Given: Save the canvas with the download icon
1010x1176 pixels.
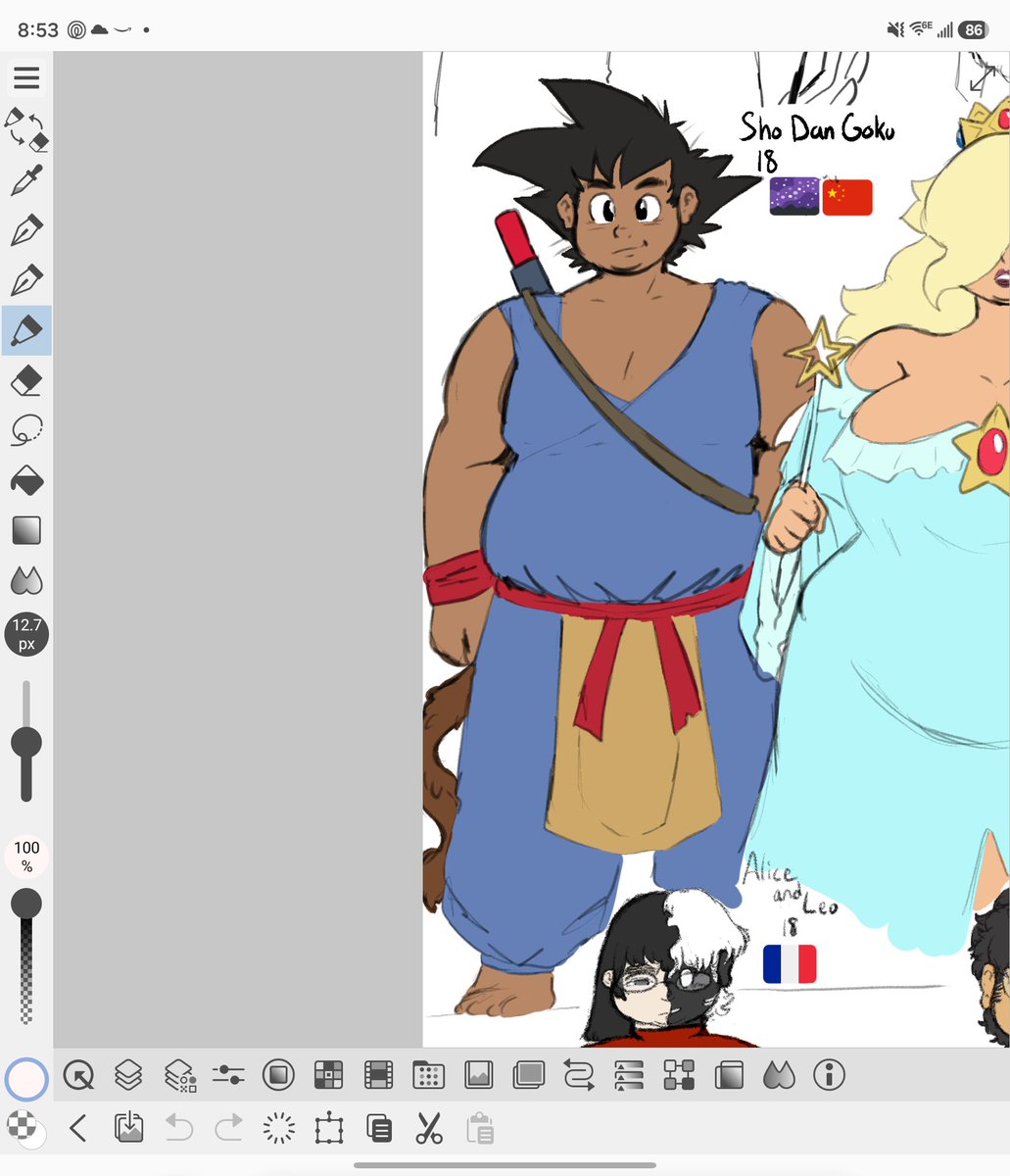Looking at the screenshot, I should point(128,1129).
